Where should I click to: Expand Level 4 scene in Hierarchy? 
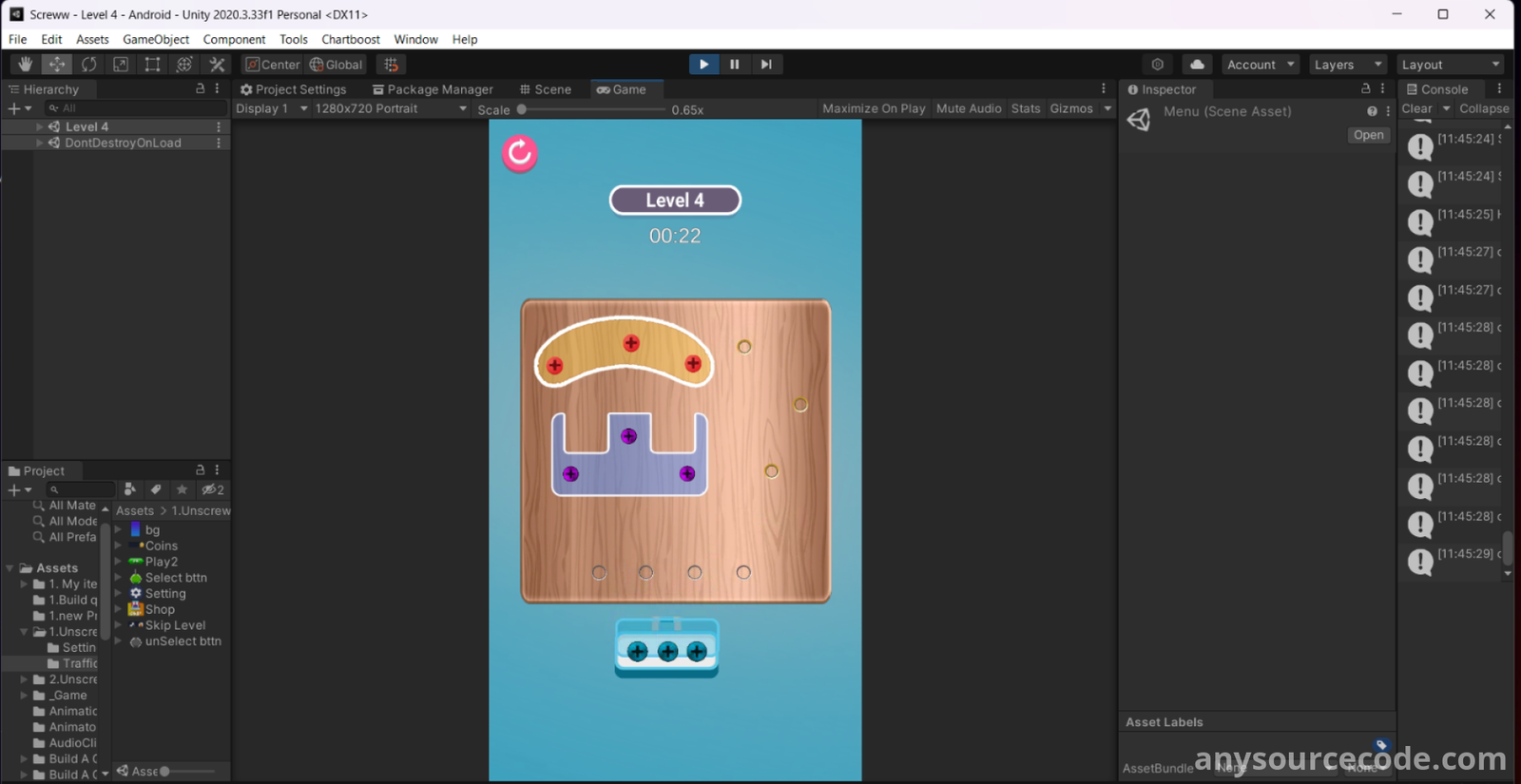coord(39,126)
